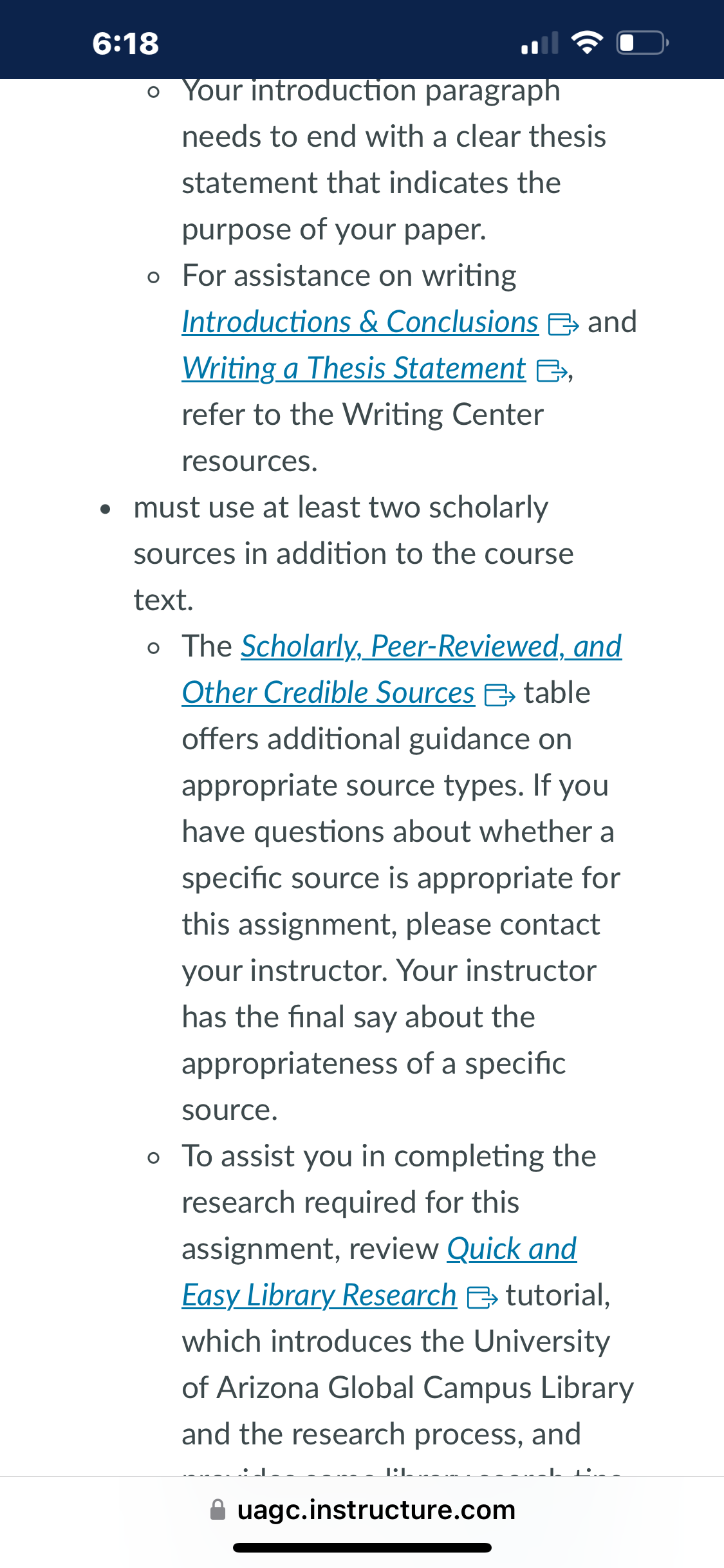Tap external link icon after Library Research

pos(482,1298)
